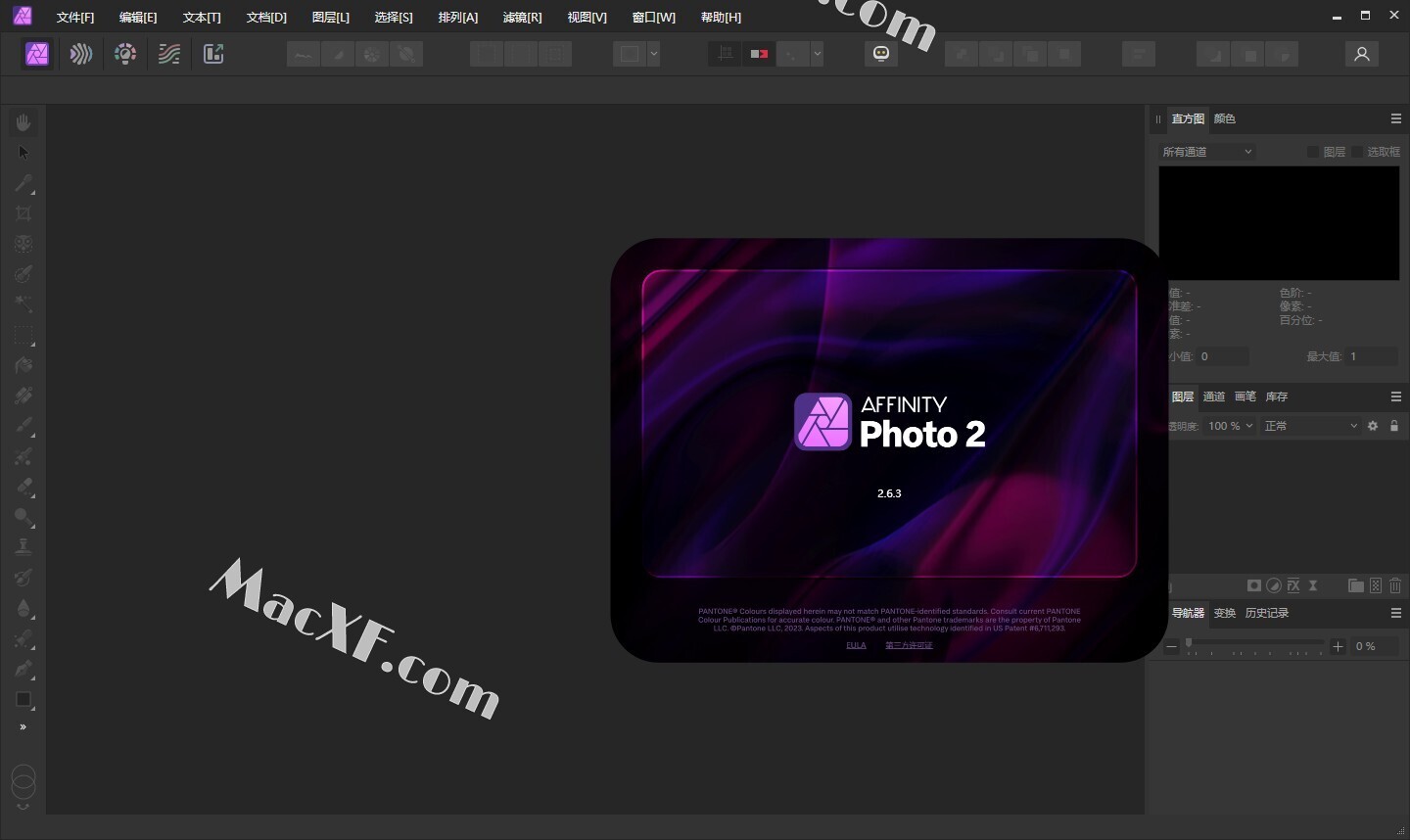Image resolution: width=1410 pixels, height=840 pixels.
Task: Open the 所有通道 channel dropdown
Action: (1206, 152)
